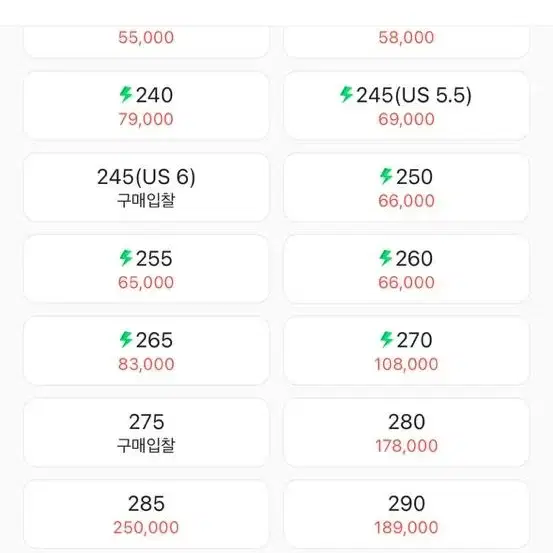Viewport: 553px width, 553px height.
Task: Tap the 58,000 price card
Action: 406,41
